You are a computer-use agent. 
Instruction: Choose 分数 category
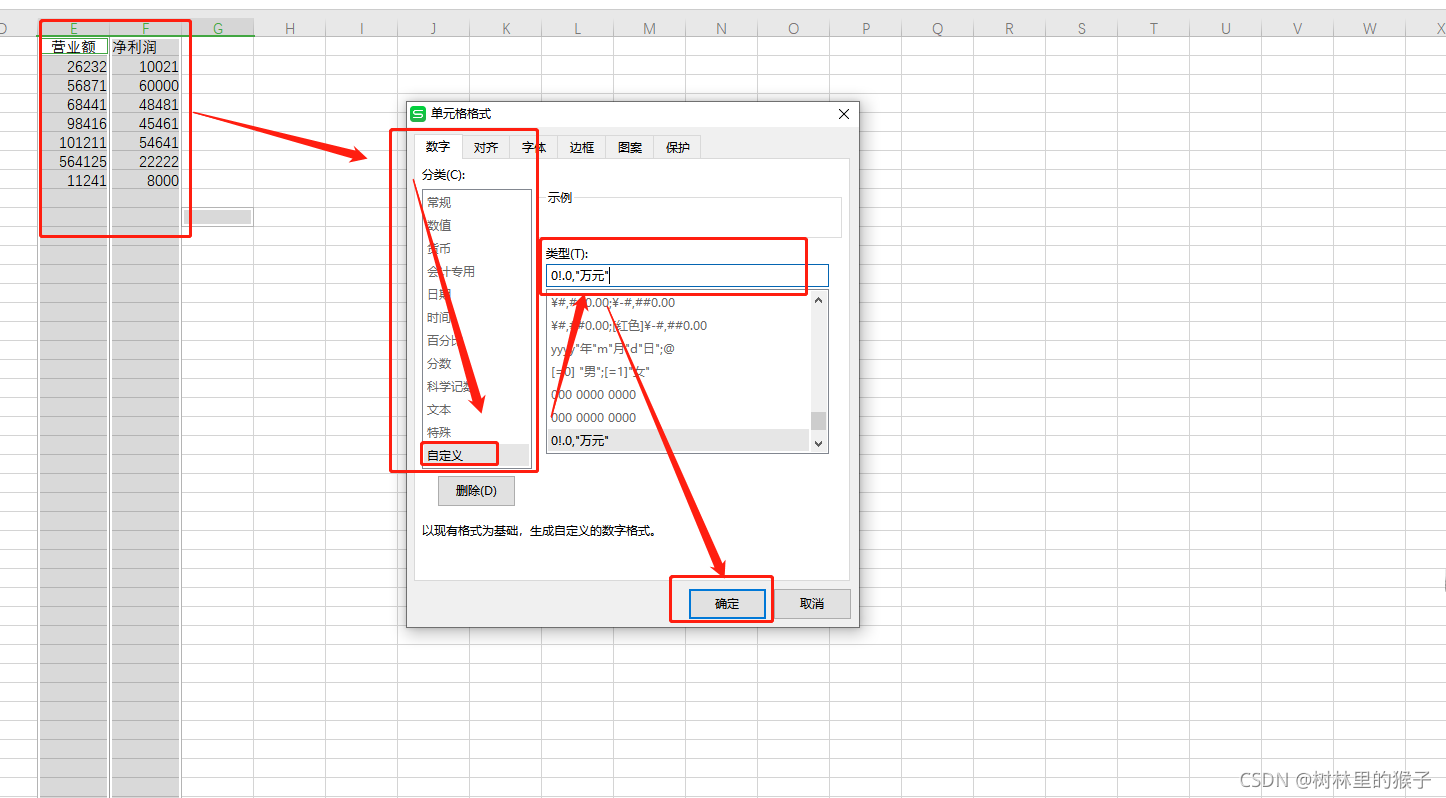tap(476, 363)
